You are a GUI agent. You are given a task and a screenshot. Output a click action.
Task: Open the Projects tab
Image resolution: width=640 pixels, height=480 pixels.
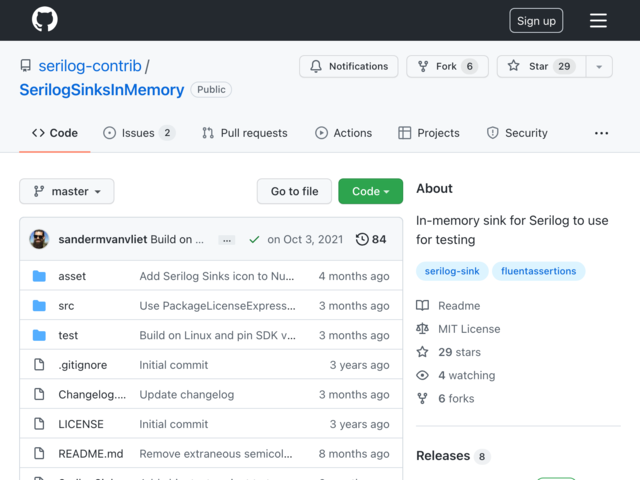coord(429,133)
